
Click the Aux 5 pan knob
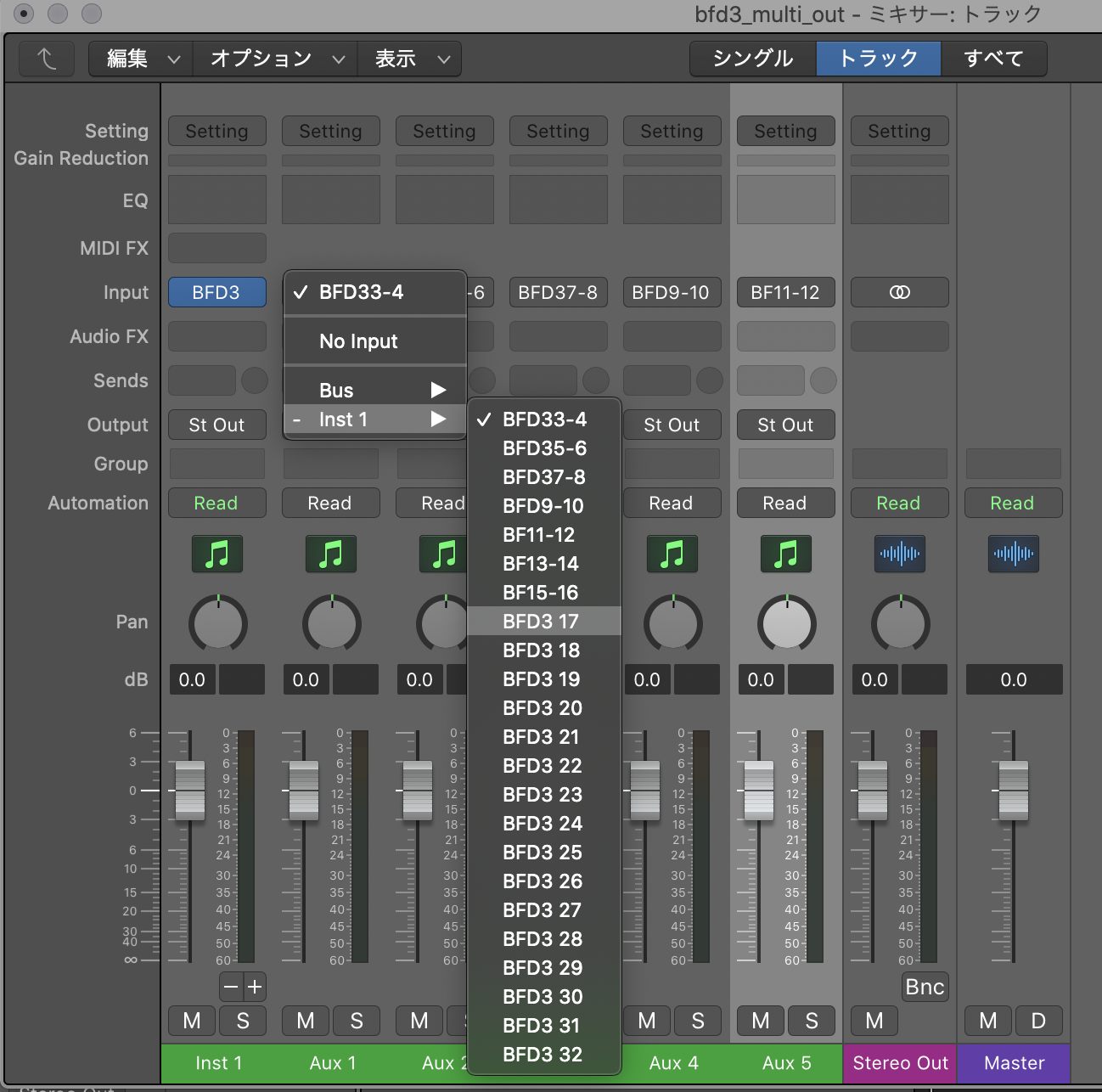[787, 624]
